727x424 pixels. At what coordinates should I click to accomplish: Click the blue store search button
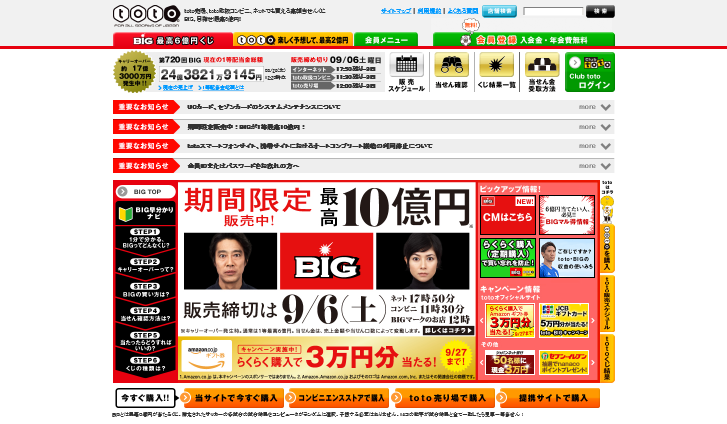pos(499,11)
